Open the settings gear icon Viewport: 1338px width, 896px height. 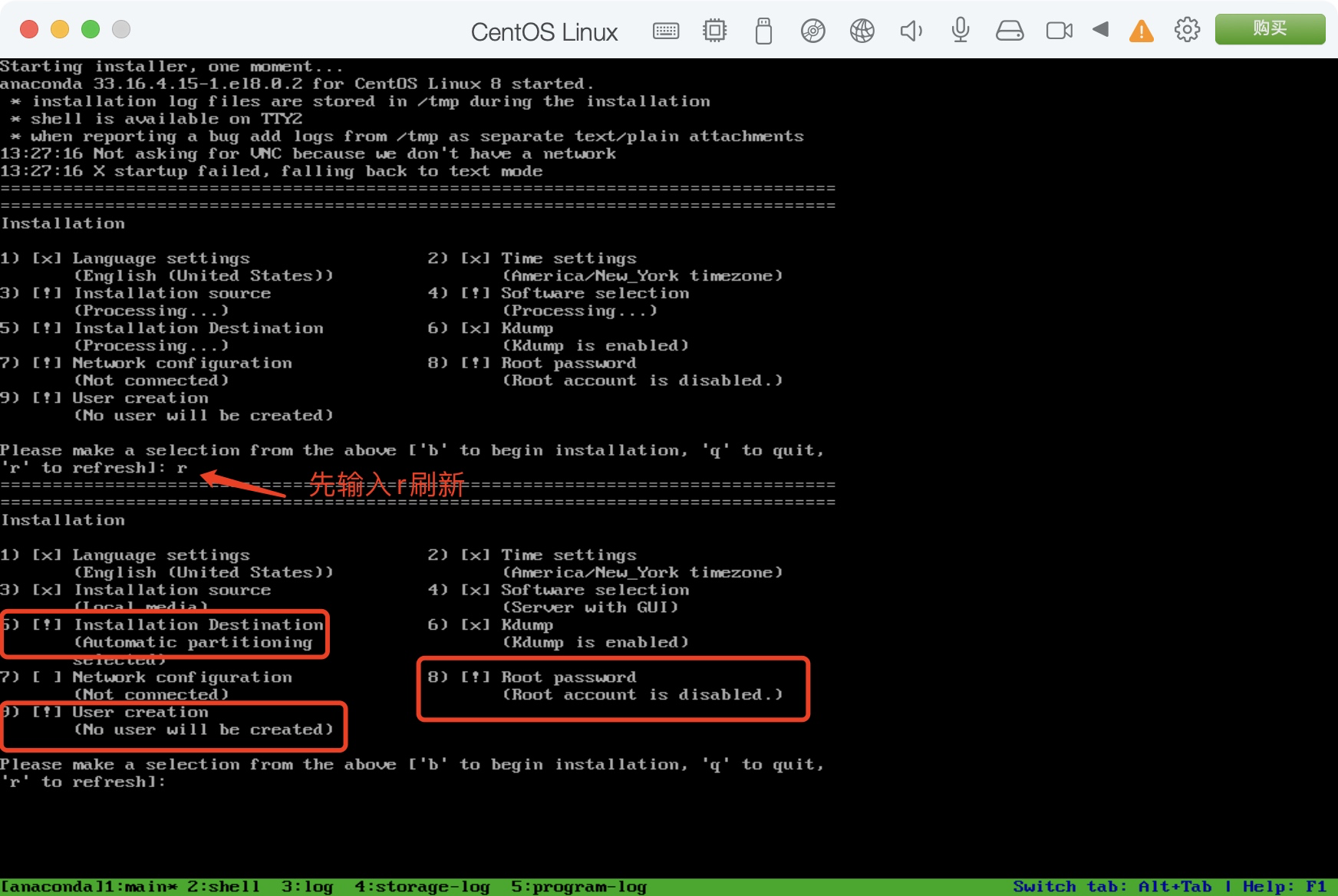click(x=1187, y=30)
